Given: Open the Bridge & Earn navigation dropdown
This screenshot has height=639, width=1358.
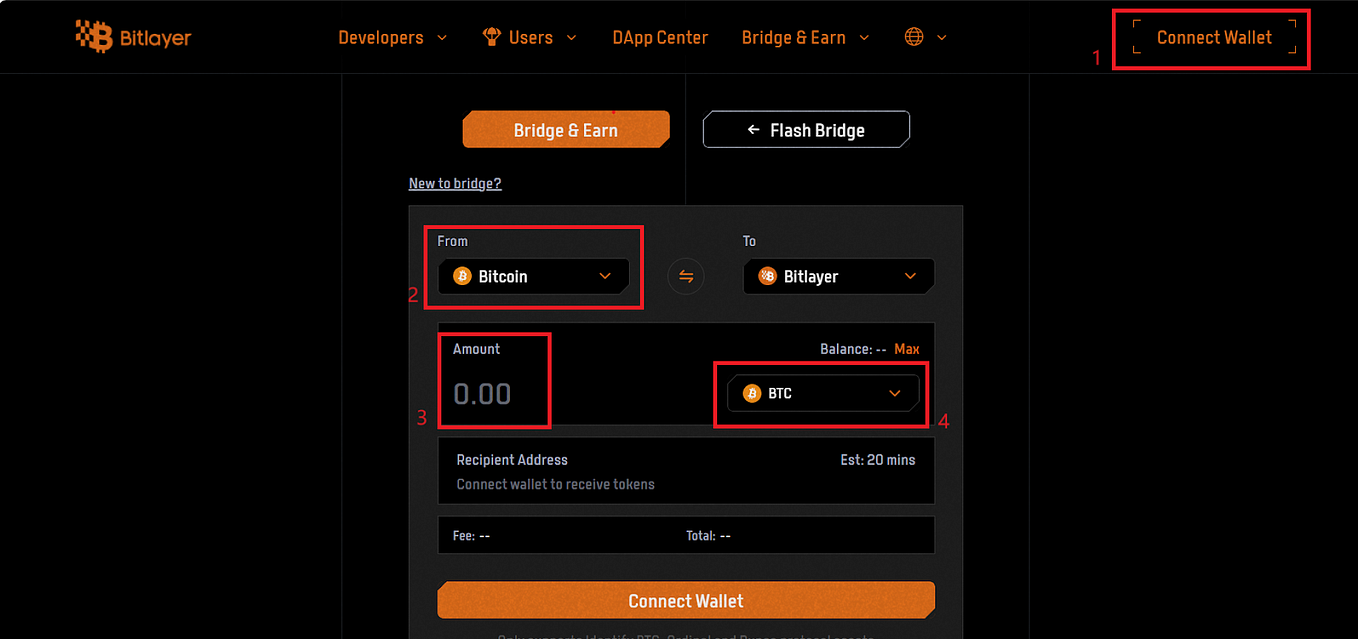Looking at the screenshot, I should [805, 37].
